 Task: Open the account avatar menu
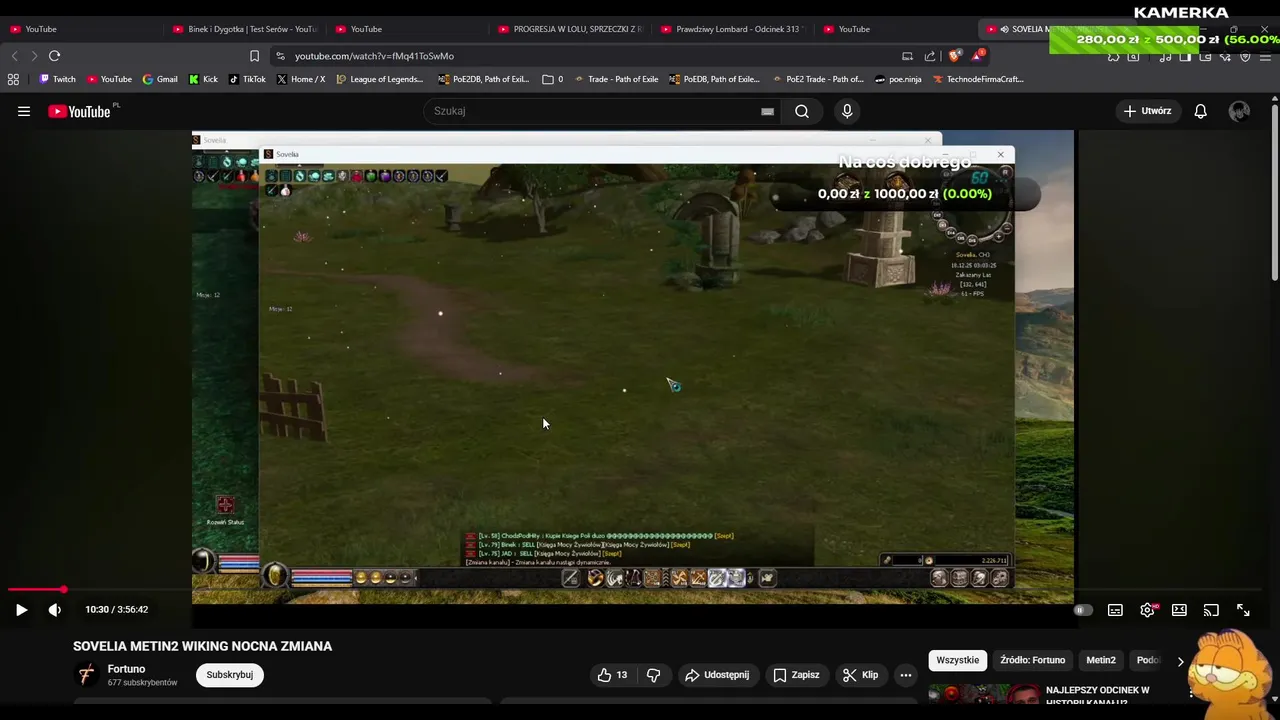click(x=1239, y=111)
